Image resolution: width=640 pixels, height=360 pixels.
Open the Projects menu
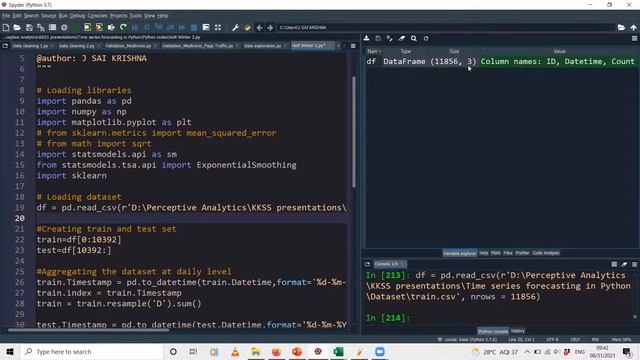tap(118, 16)
